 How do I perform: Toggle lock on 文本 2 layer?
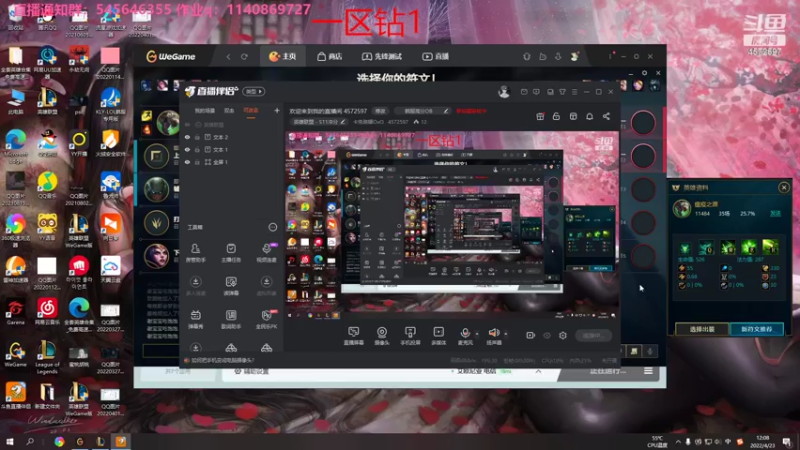point(197,137)
